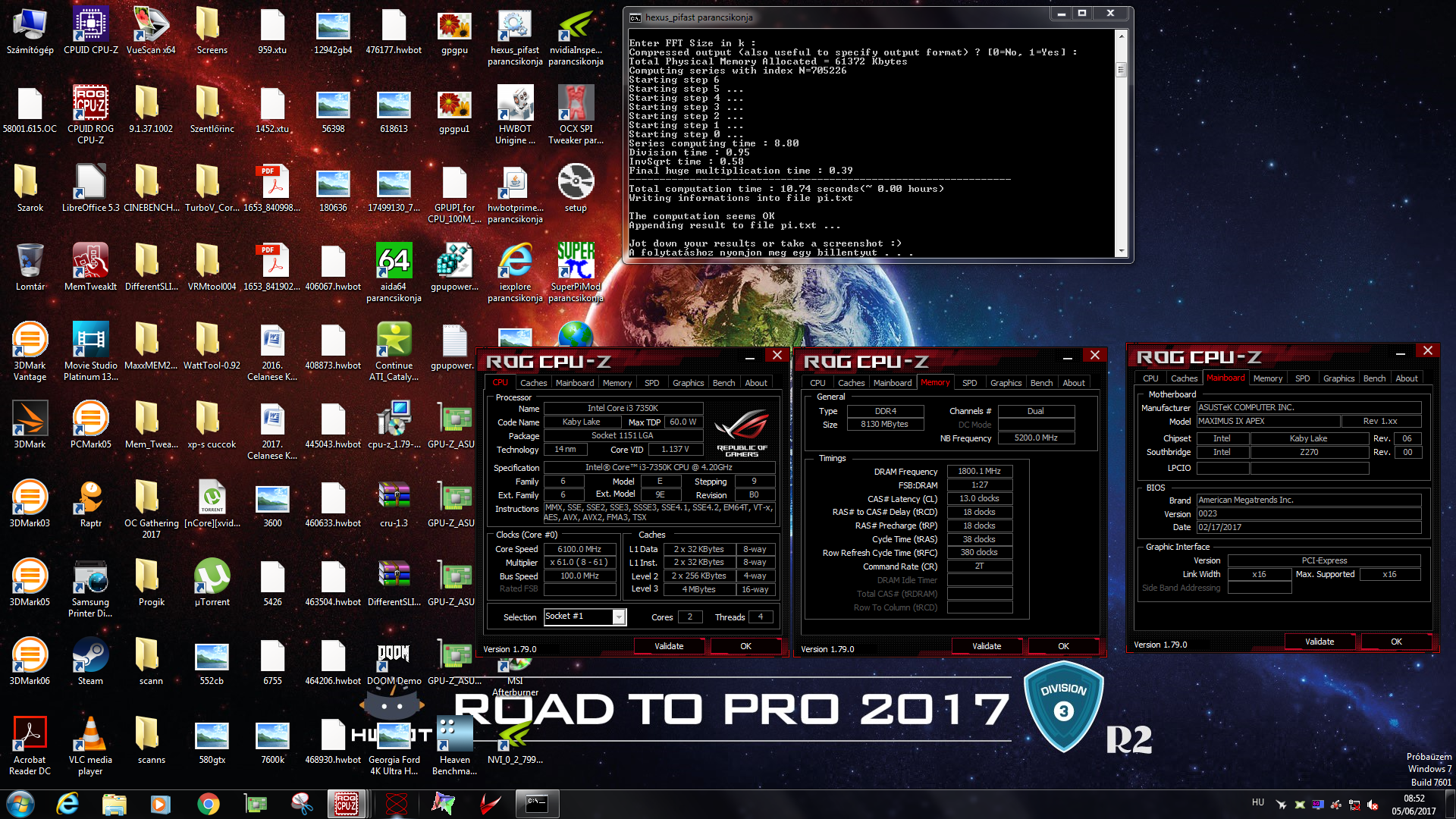Open the 406067.hwbot file
Viewport: 1456px width, 819px height.
click(333, 266)
